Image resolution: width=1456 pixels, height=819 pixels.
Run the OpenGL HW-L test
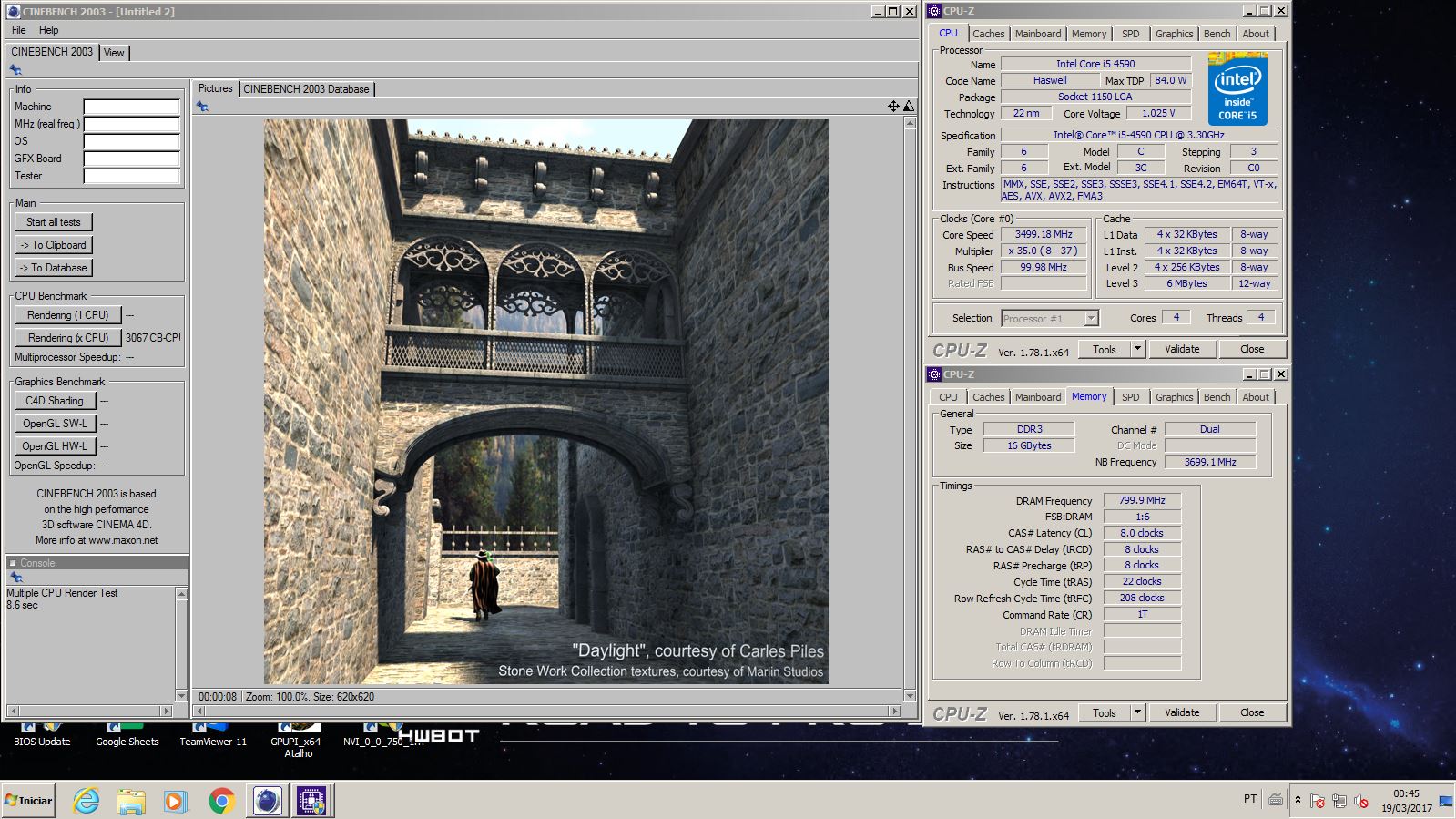[x=55, y=446]
